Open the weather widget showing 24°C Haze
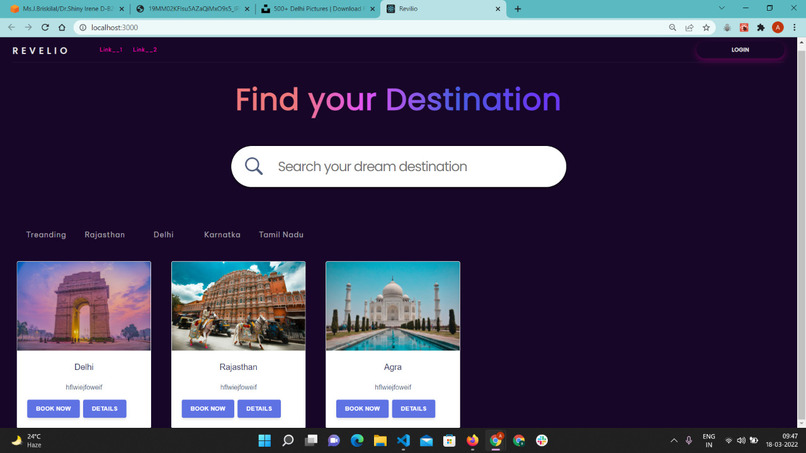 click(27, 441)
